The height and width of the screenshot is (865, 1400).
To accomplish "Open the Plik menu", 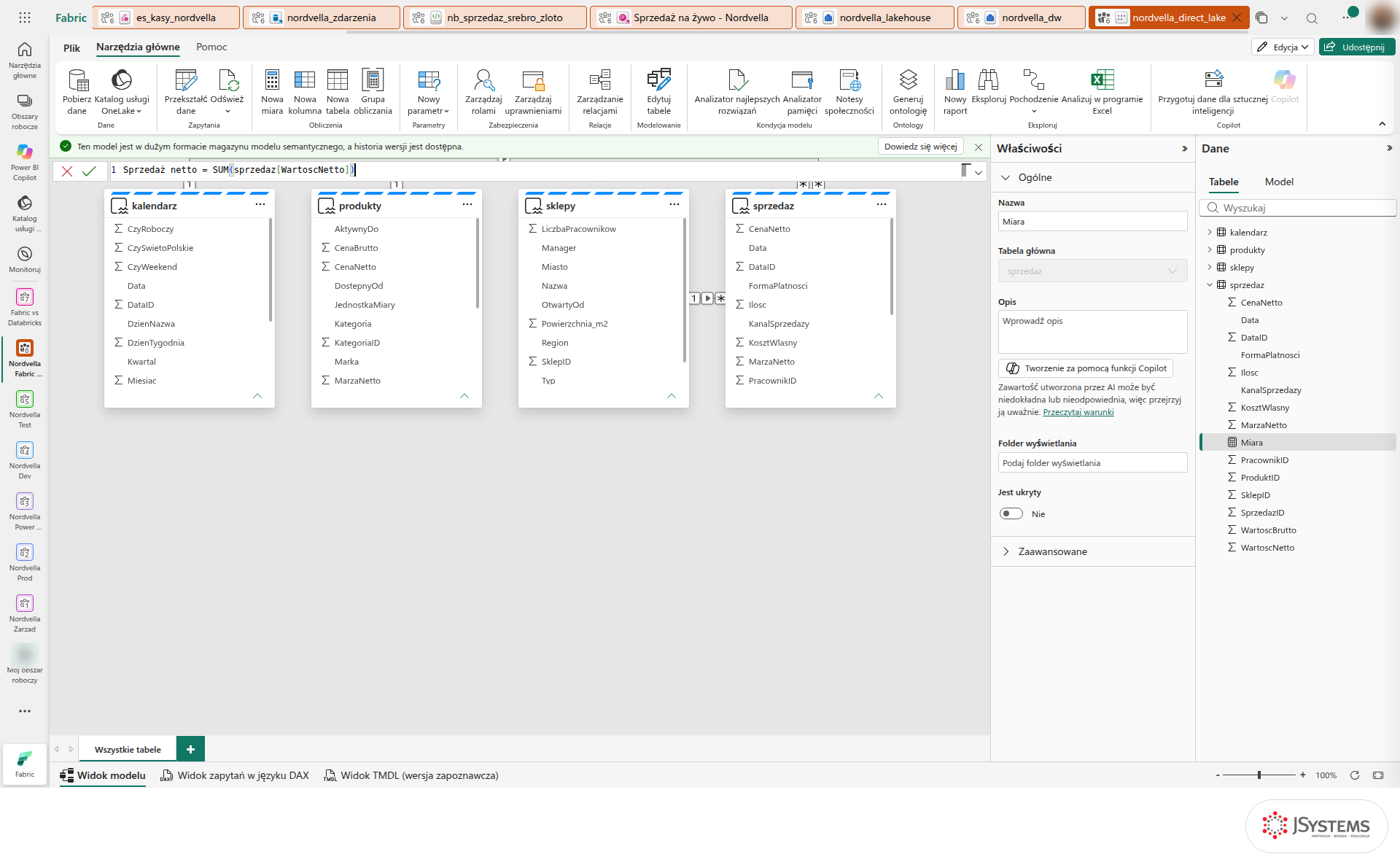I will click(71, 47).
